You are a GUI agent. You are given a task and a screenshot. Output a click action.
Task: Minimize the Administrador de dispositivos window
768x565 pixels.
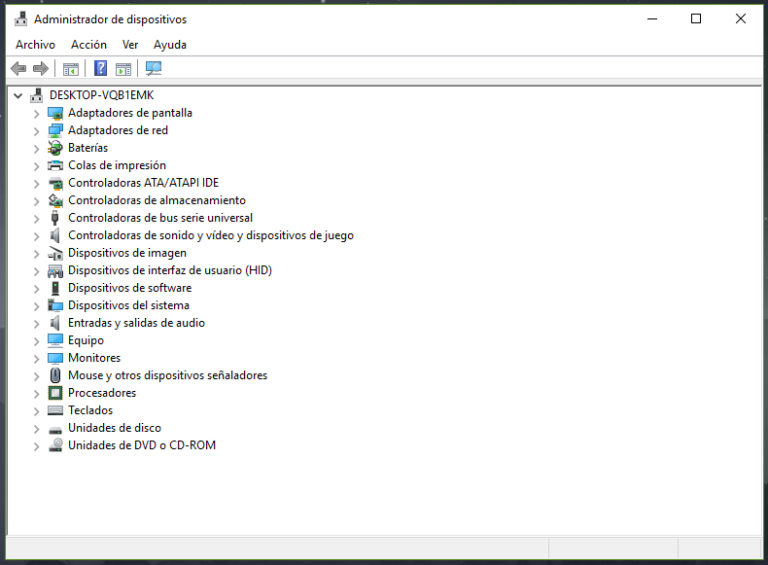tap(652, 19)
